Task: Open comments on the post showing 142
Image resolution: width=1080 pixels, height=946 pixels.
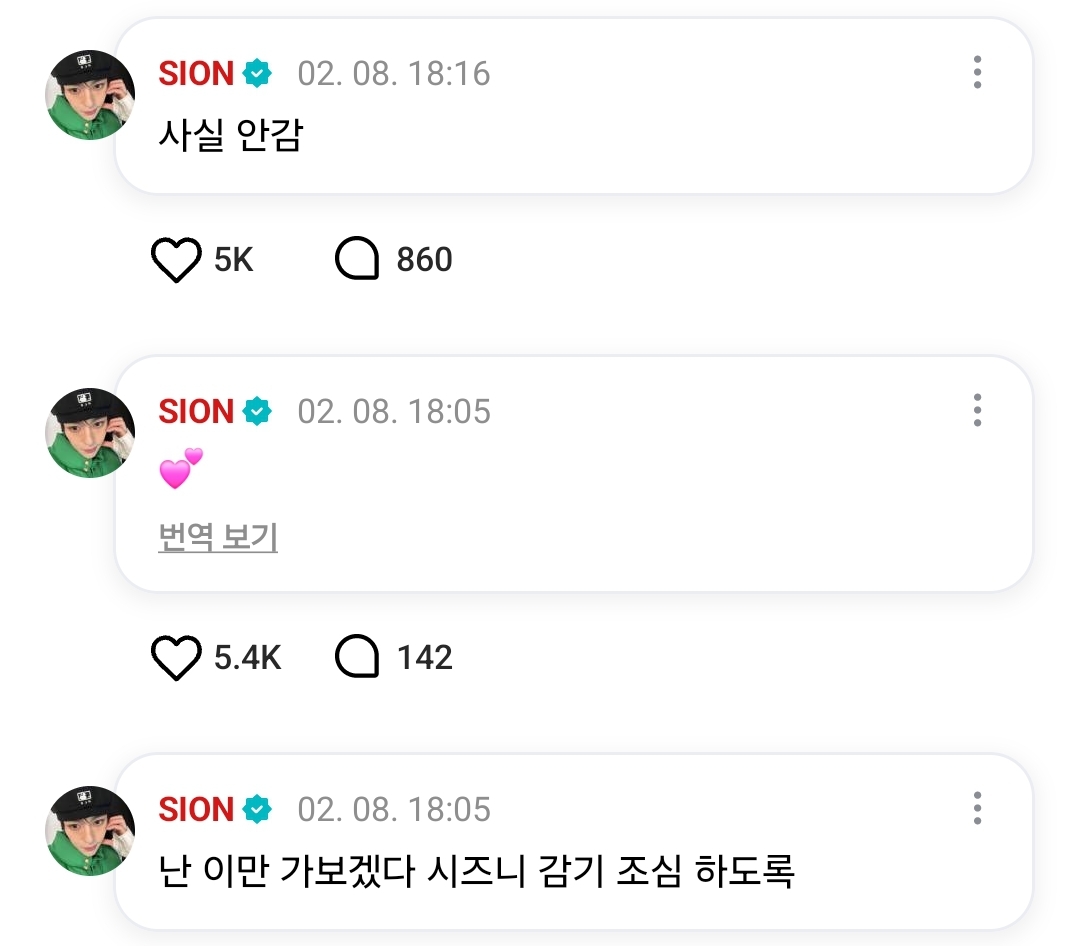Action: point(357,657)
